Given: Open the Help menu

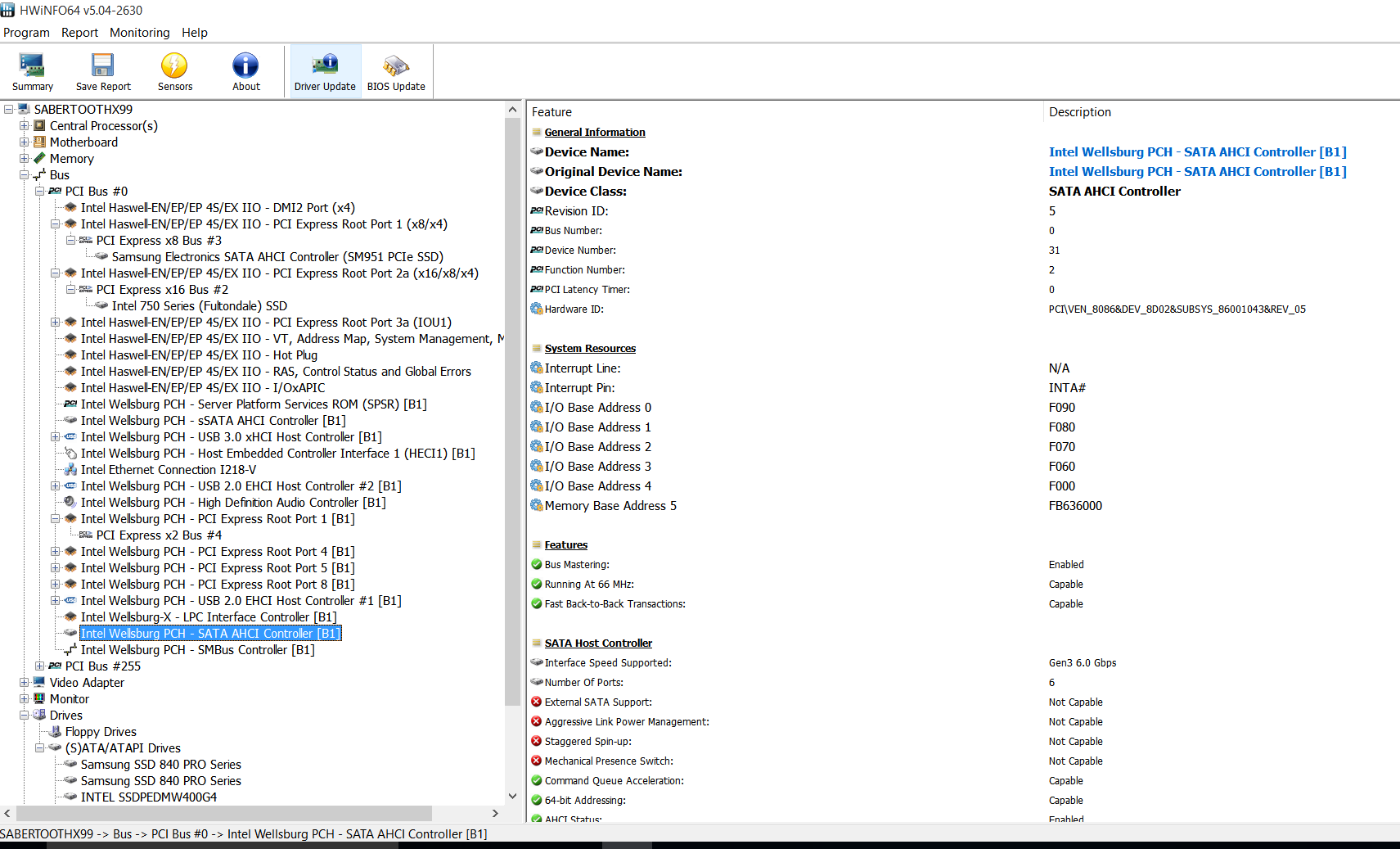Looking at the screenshot, I should pos(195,33).
